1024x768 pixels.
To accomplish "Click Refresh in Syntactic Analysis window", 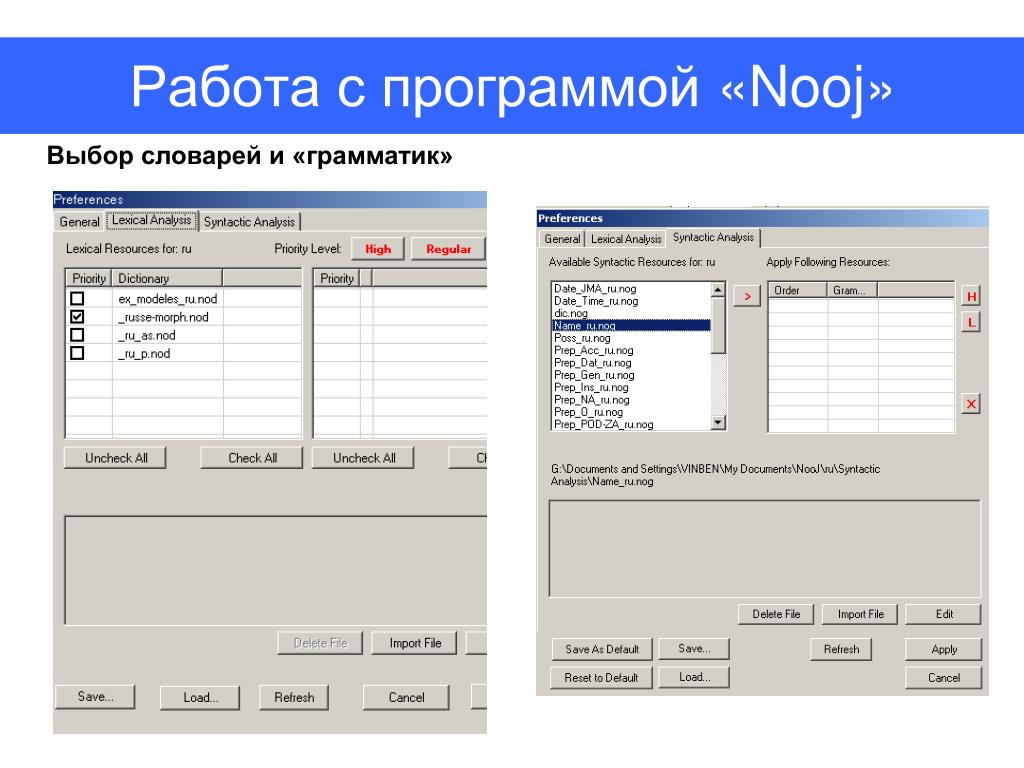I will click(841, 649).
